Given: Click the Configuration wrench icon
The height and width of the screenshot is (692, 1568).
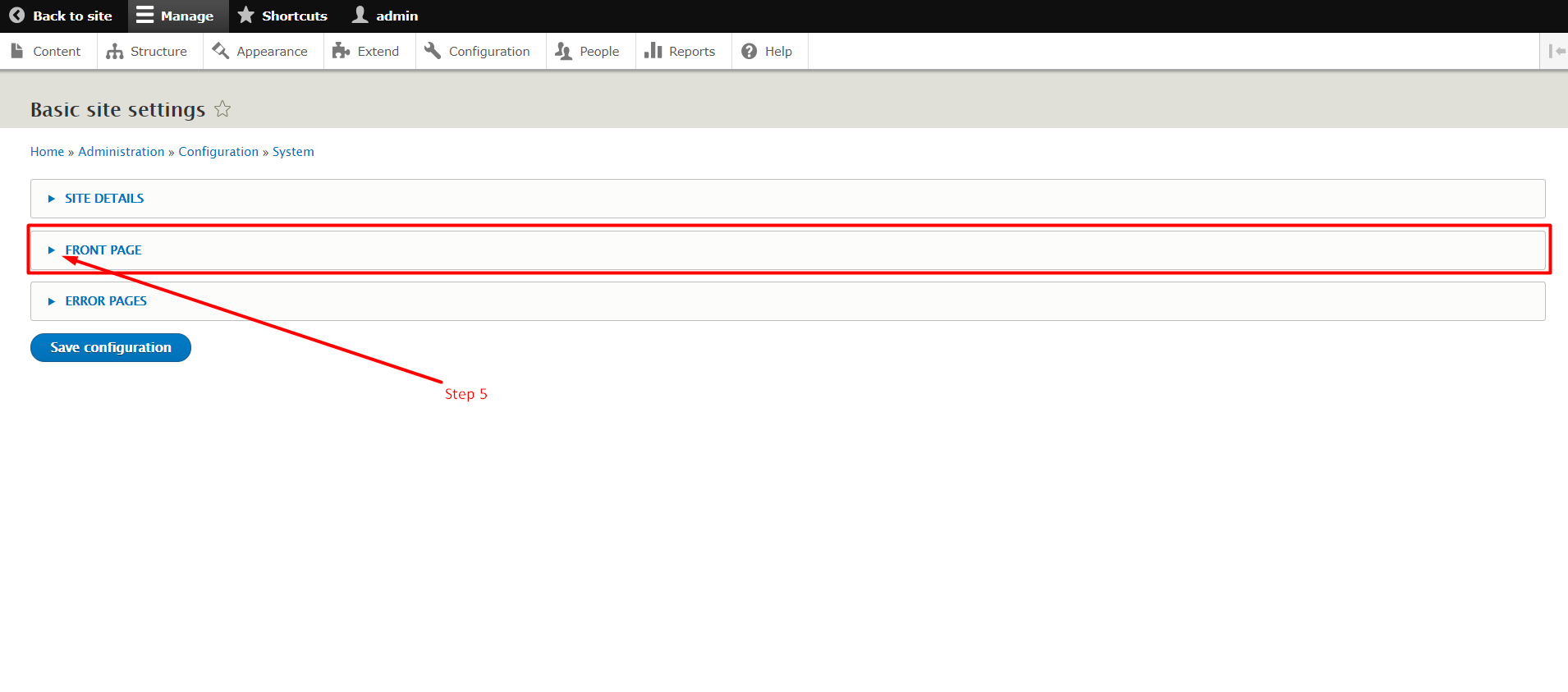Looking at the screenshot, I should (433, 51).
